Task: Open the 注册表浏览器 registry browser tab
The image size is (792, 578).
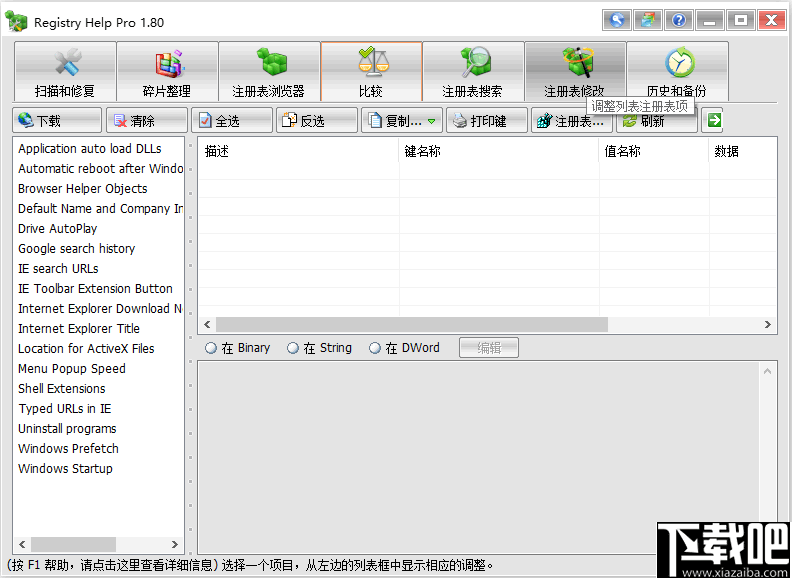Action: [x=269, y=71]
